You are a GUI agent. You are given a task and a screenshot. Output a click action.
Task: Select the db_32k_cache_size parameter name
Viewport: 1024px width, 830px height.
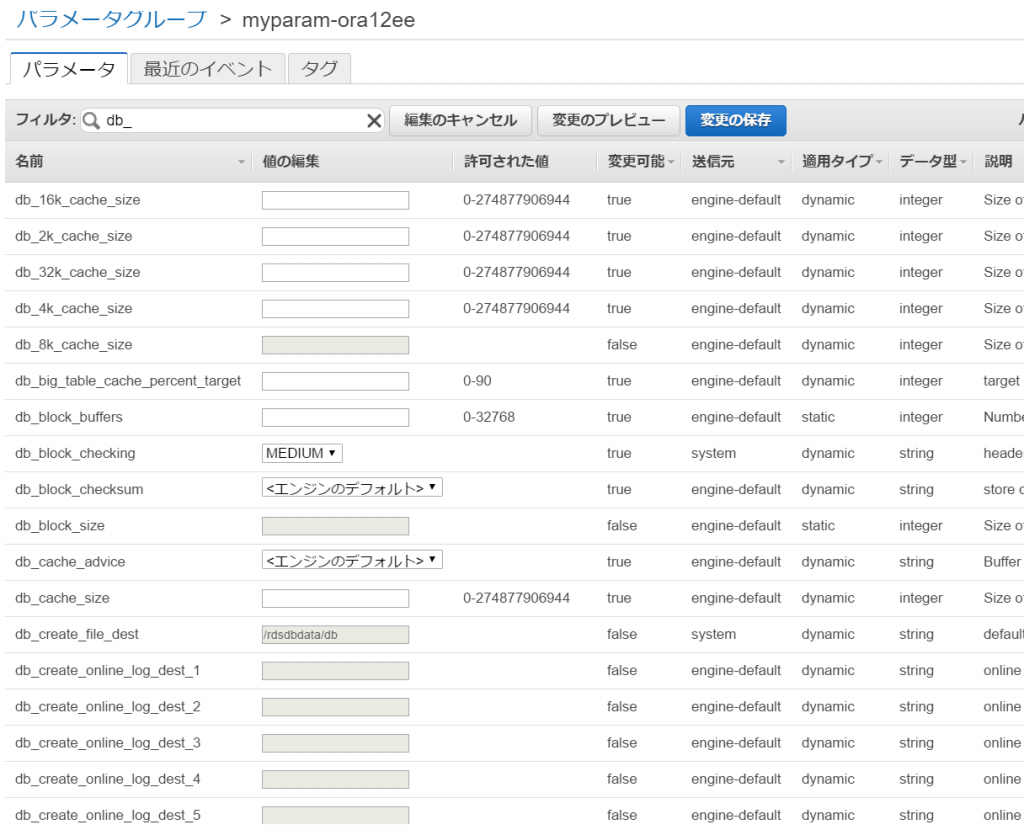click(x=78, y=272)
